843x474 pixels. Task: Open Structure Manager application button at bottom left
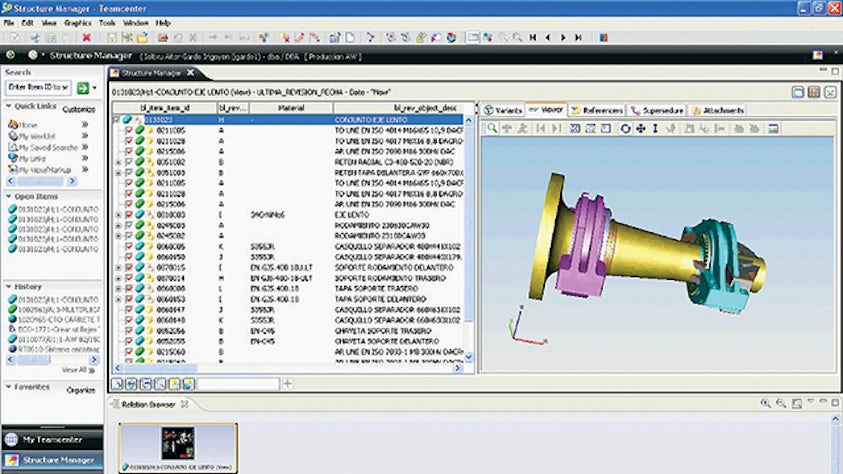tap(52, 460)
